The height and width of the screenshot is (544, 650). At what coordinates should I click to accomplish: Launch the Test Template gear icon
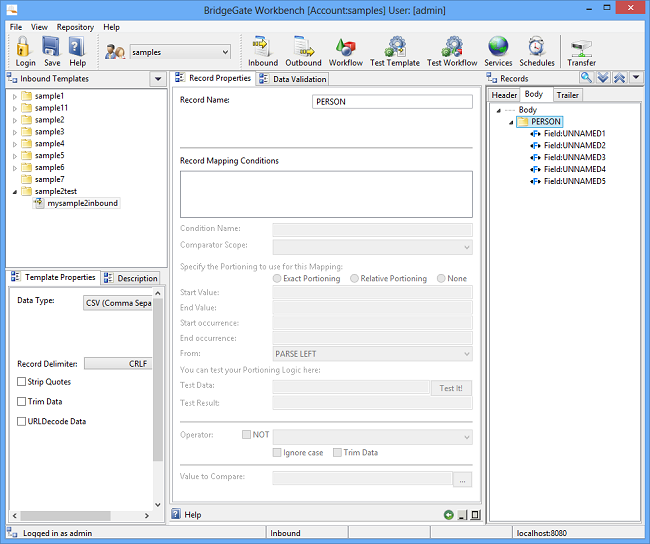395,46
